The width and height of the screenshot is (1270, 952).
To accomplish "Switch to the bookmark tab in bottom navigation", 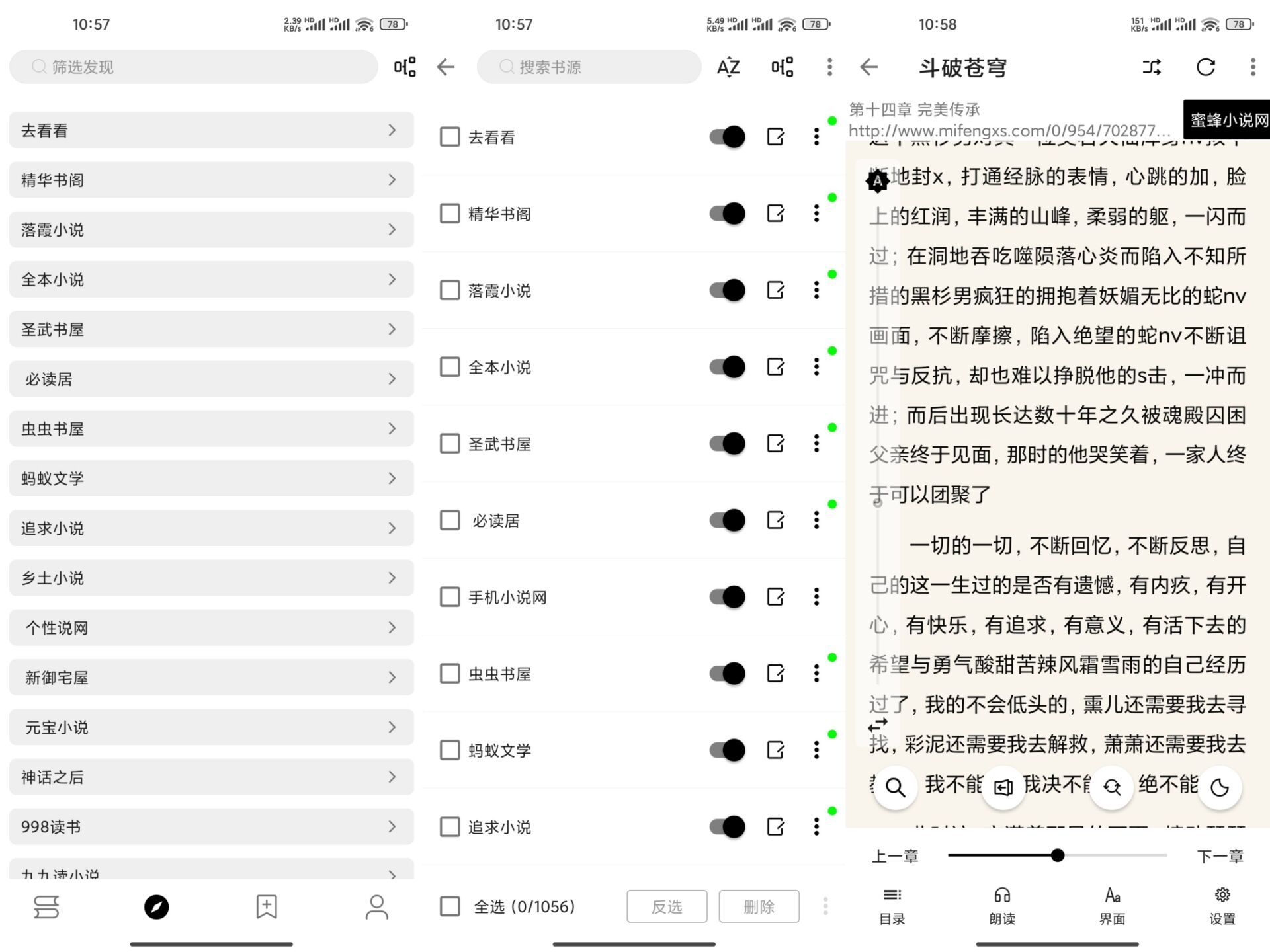I will (x=266, y=906).
